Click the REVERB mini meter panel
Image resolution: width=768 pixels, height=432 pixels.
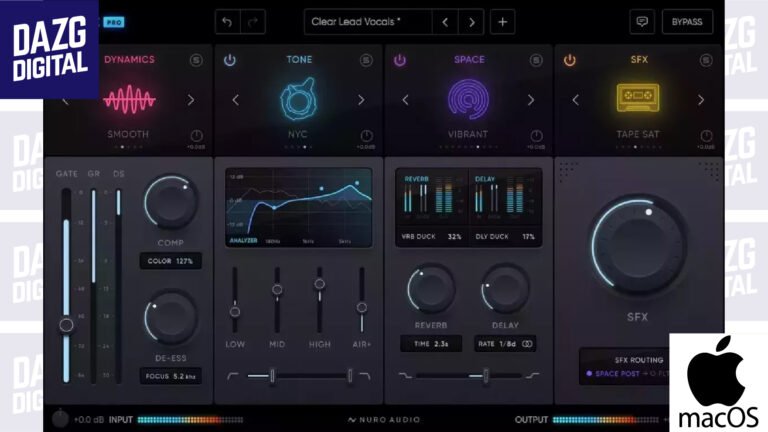point(432,198)
